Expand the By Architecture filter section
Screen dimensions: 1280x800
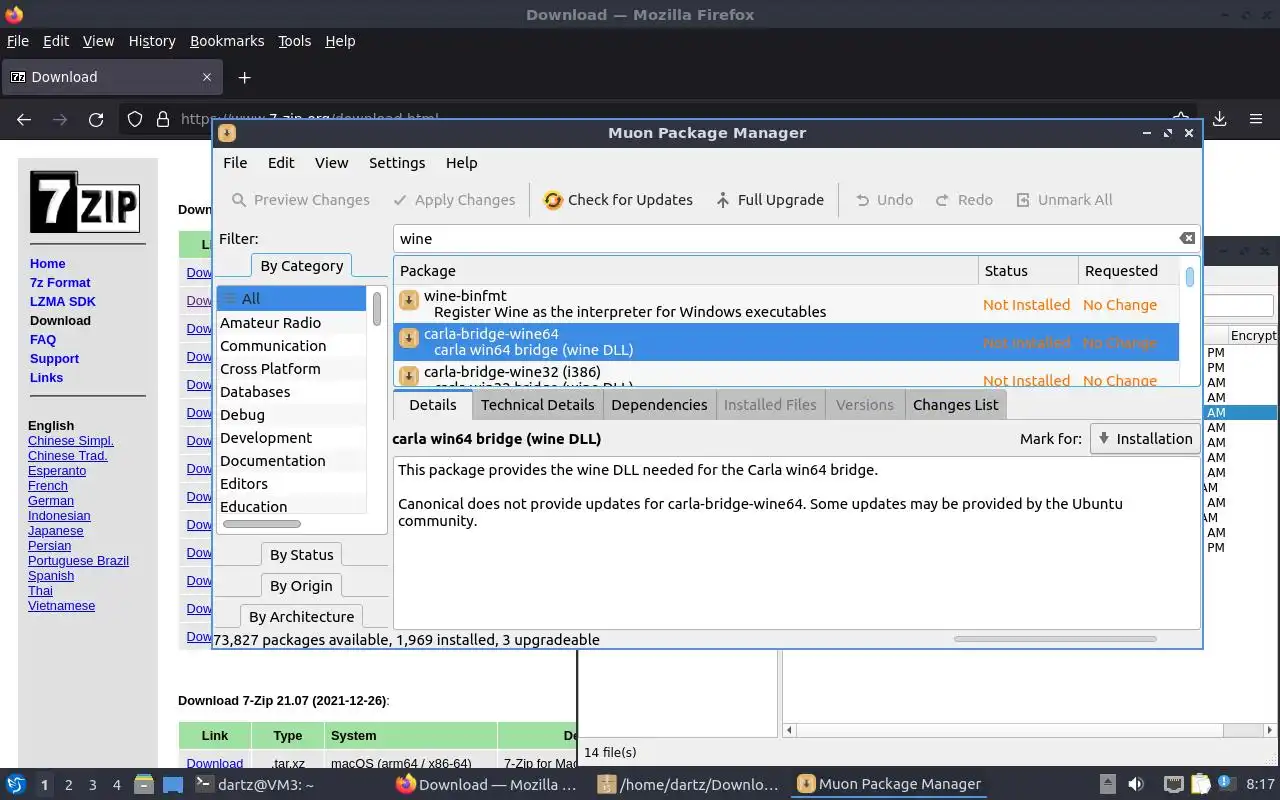click(x=301, y=617)
